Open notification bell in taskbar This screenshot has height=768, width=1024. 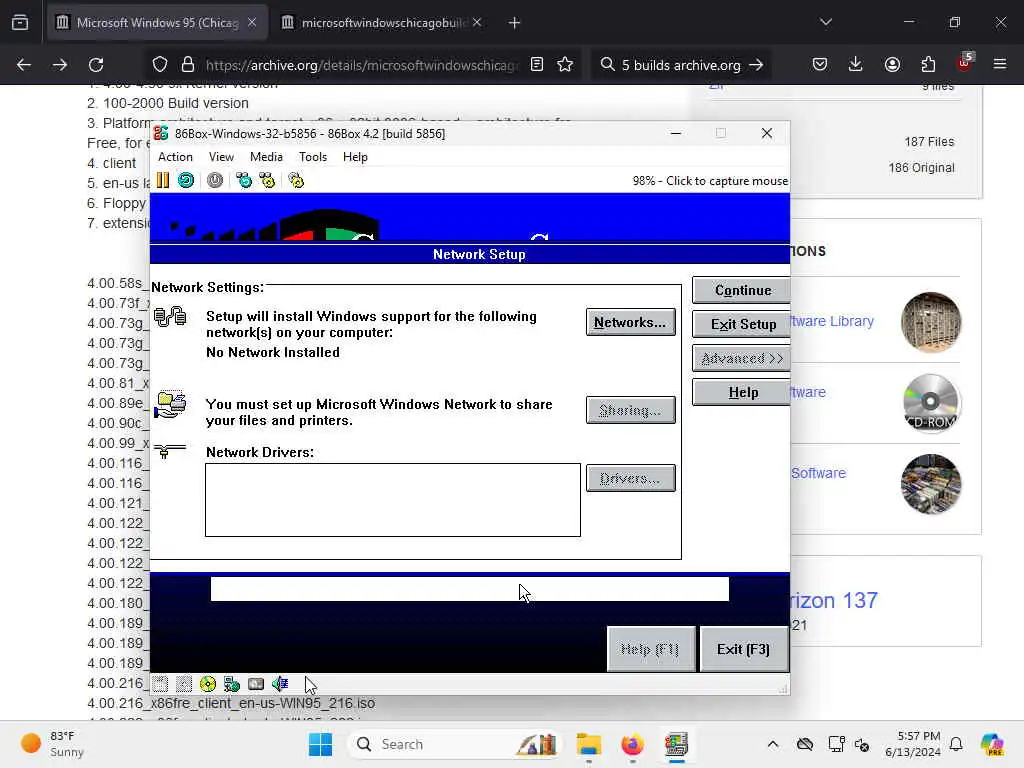[956, 744]
